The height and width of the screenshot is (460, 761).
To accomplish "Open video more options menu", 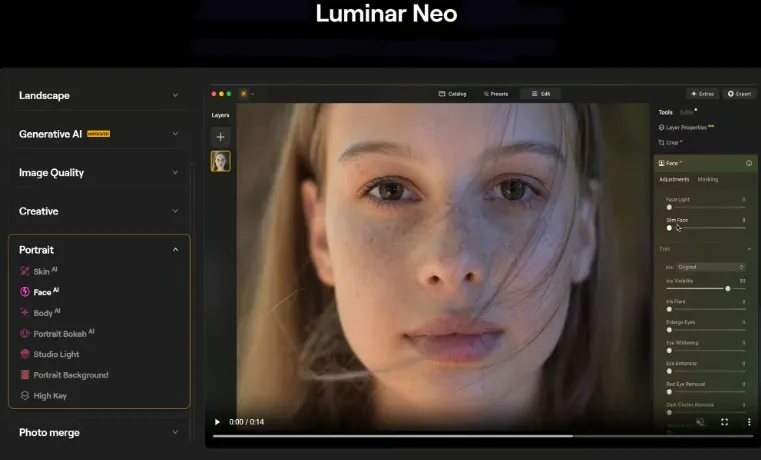I will click(749, 422).
